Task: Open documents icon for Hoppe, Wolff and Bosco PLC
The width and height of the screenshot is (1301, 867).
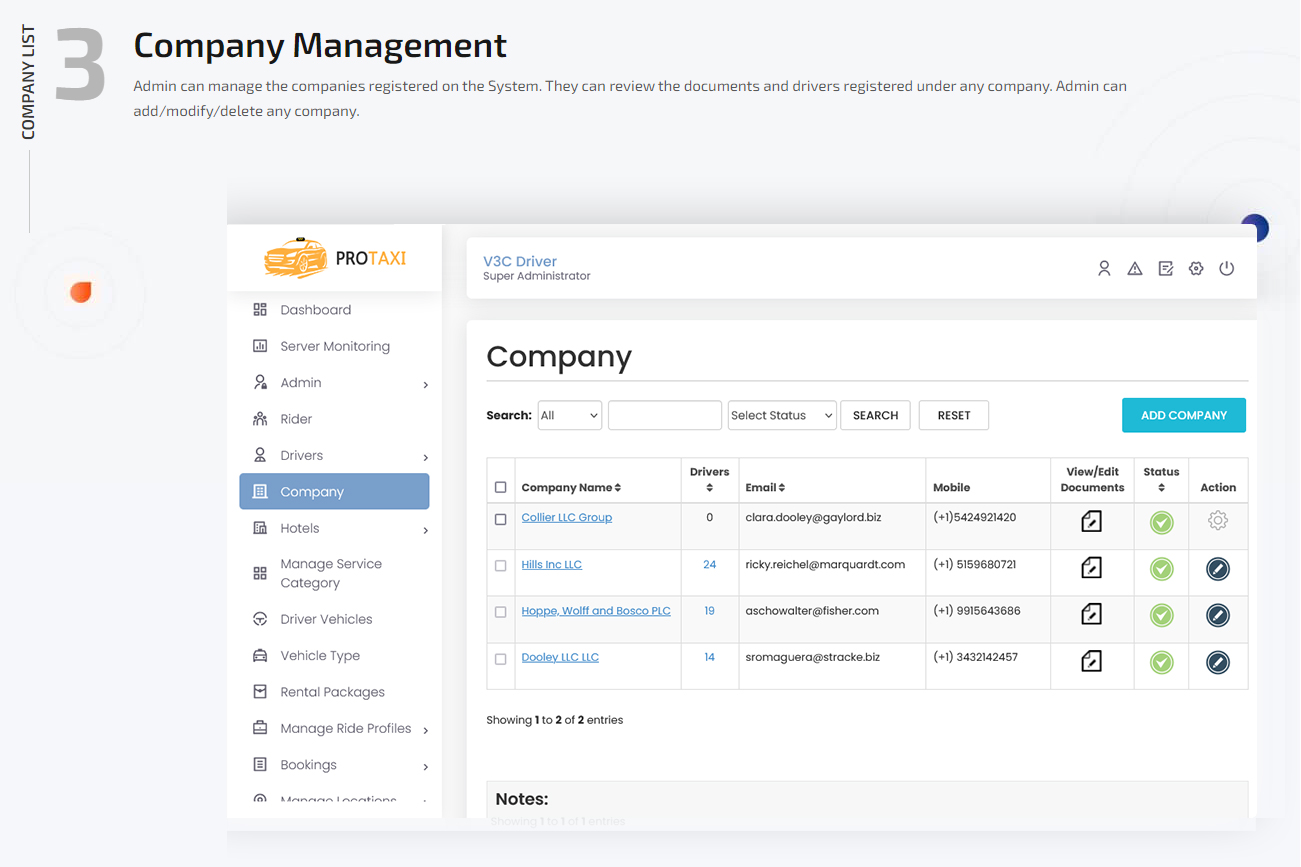Action: pyautogui.click(x=1091, y=614)
